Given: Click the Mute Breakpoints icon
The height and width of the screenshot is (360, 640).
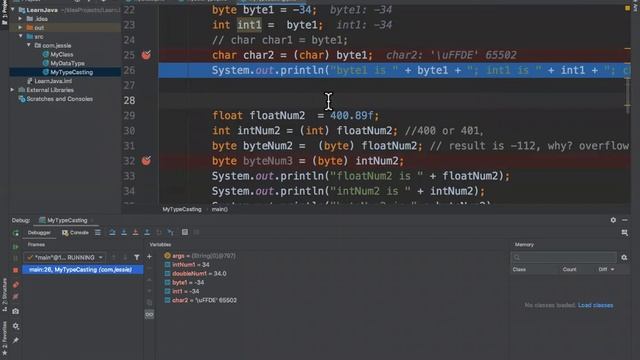Looking at the screenshot, I should click(x=16, y=297).
